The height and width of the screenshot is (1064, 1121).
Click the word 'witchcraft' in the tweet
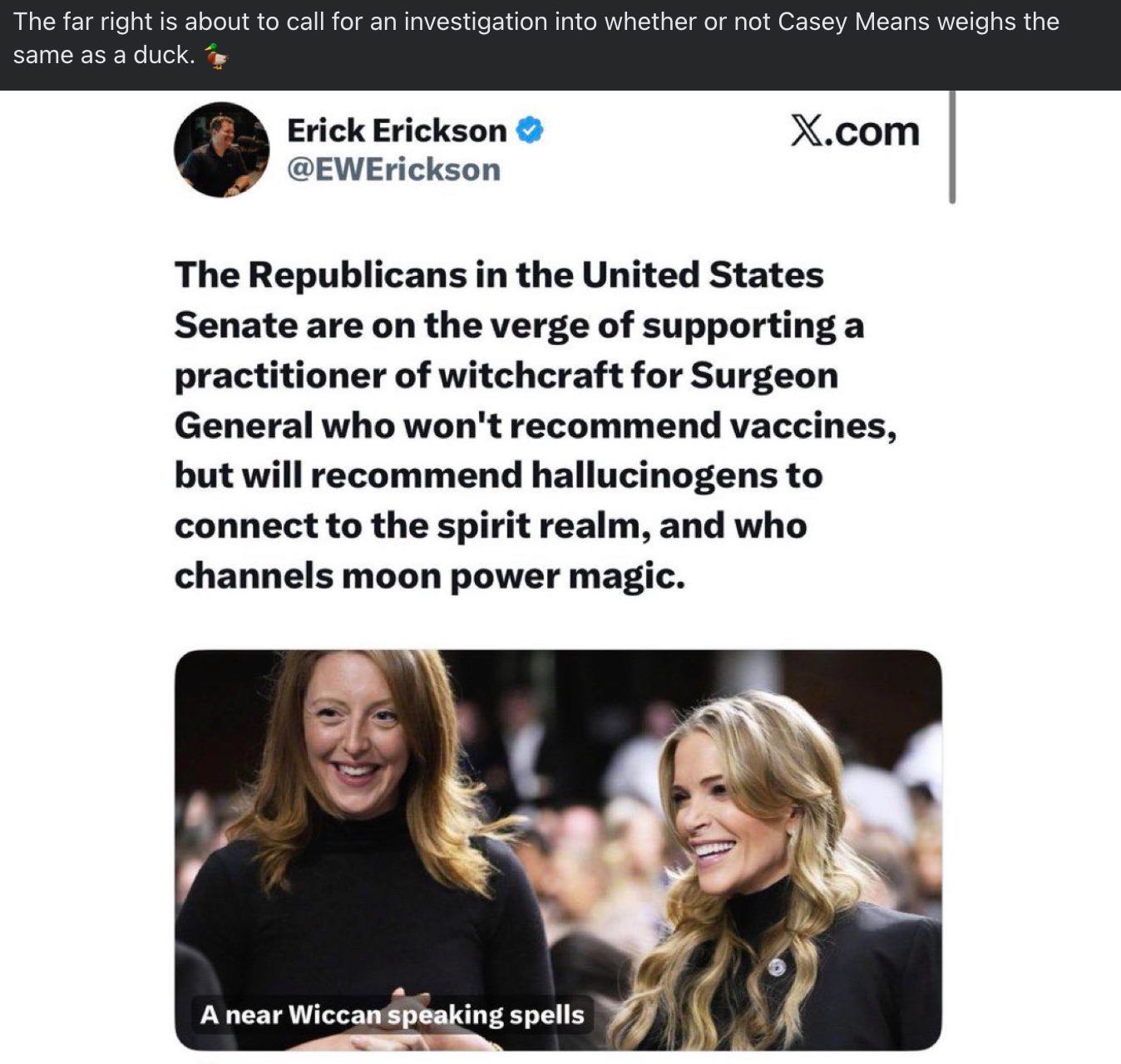530,376
